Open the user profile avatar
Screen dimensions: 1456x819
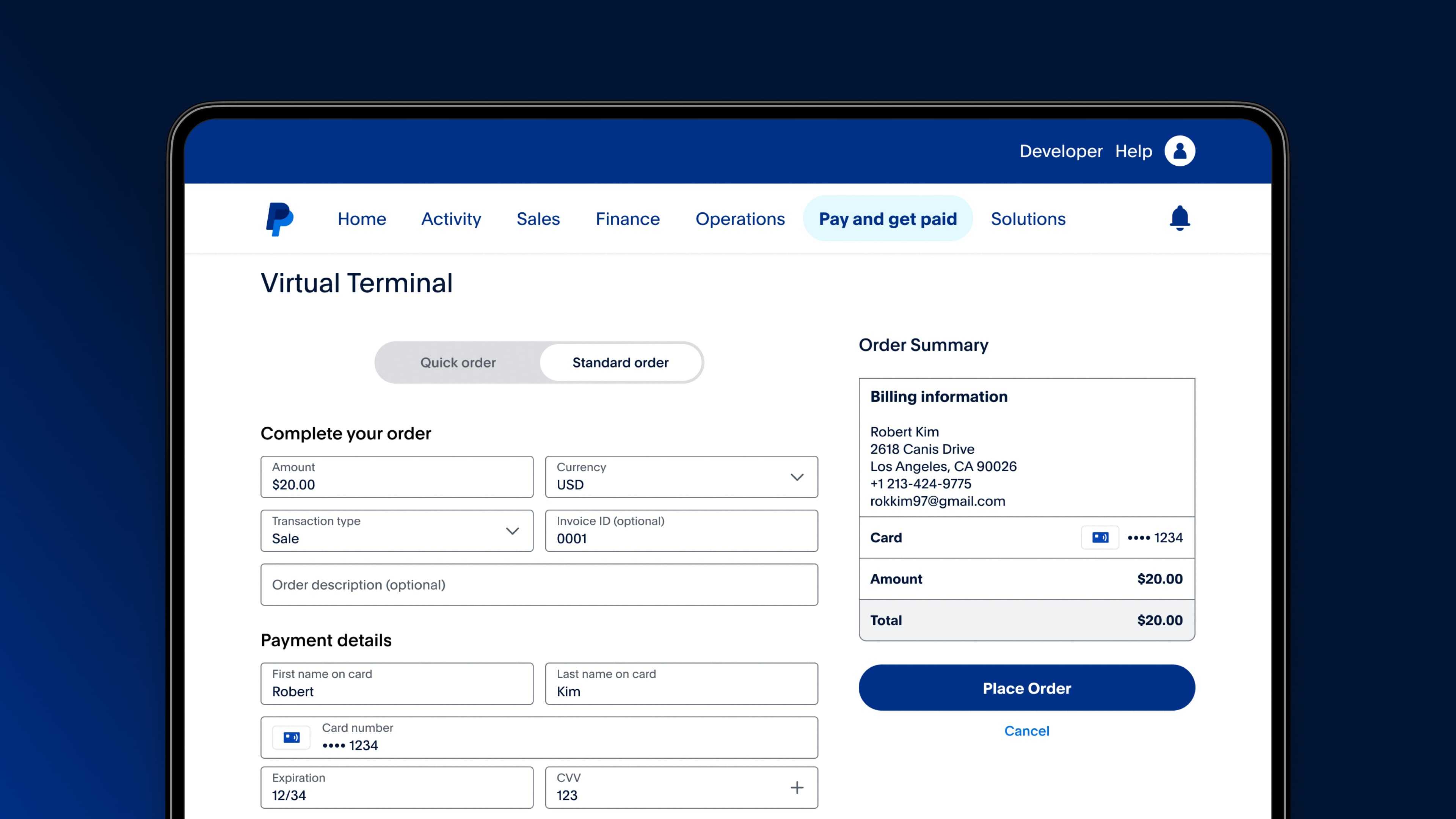(1180, 151)
